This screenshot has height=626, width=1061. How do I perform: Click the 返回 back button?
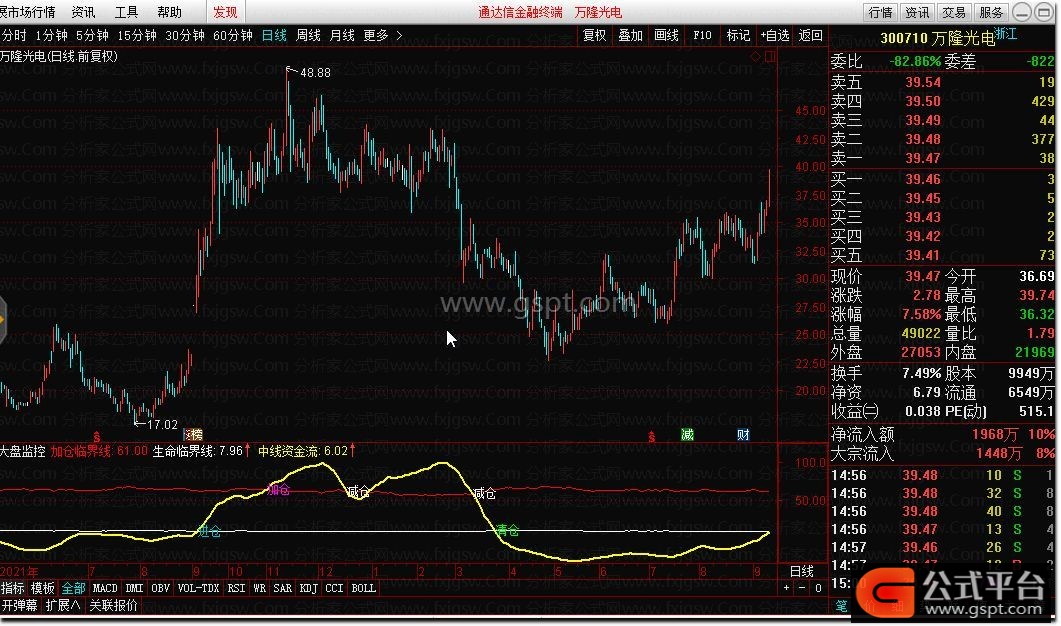811,35
